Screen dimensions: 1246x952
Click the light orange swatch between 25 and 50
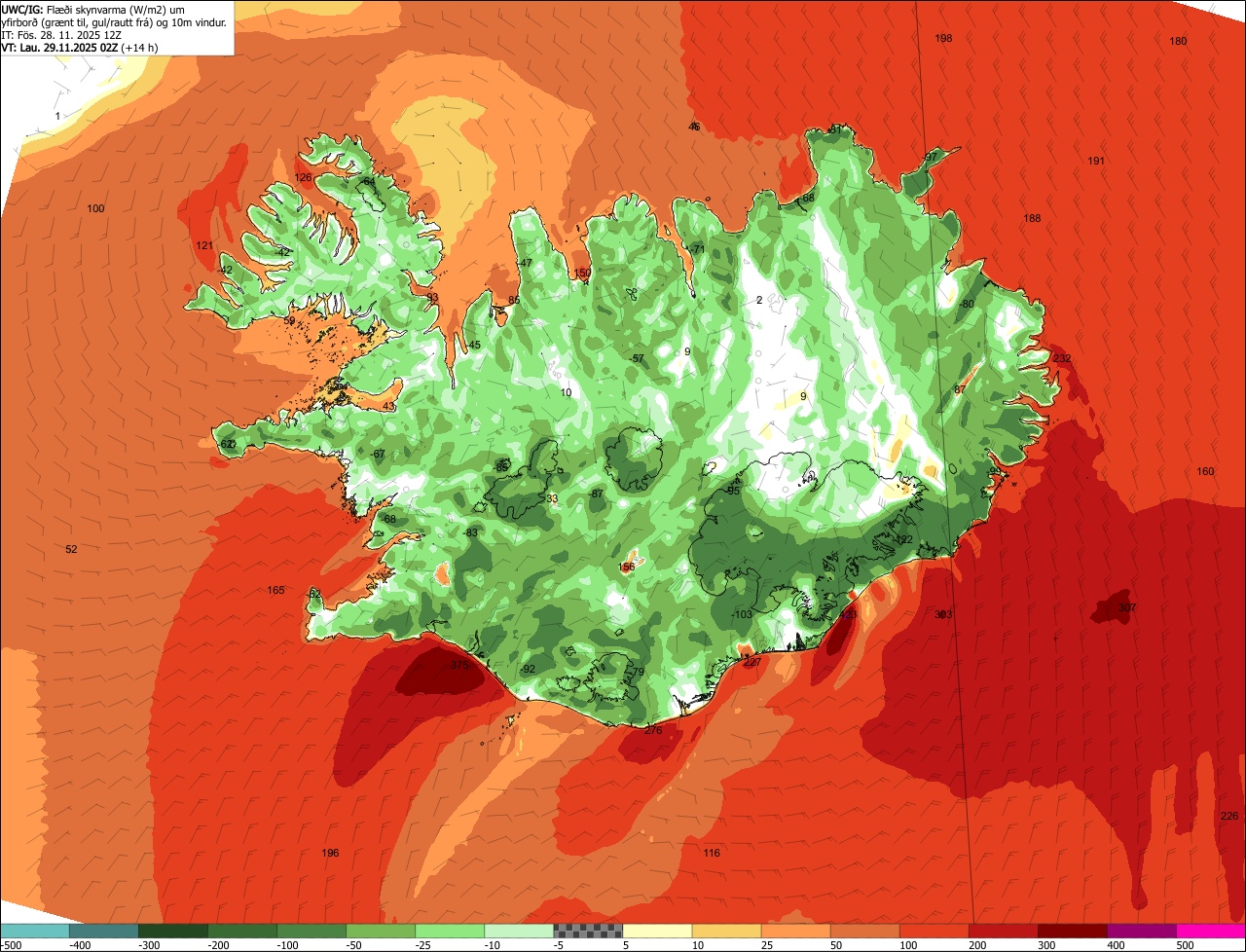click(x=794, y=931)
